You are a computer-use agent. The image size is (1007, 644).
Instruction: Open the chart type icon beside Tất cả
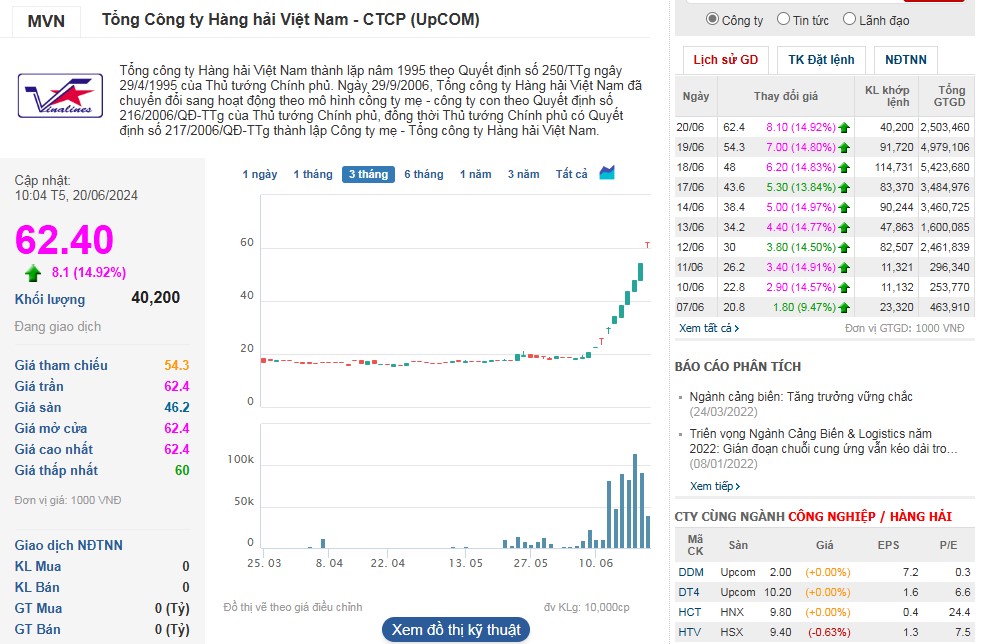tap(607, 173)
